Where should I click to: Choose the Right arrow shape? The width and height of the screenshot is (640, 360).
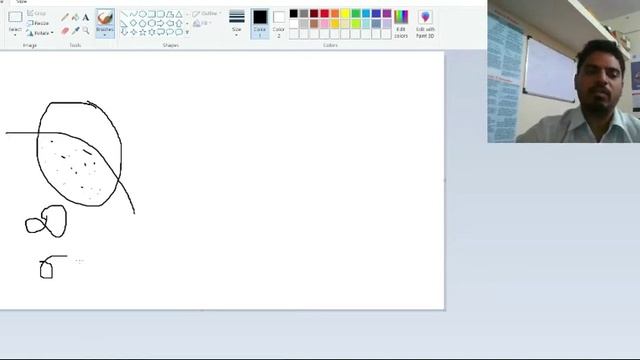click(x=161, y=23)
